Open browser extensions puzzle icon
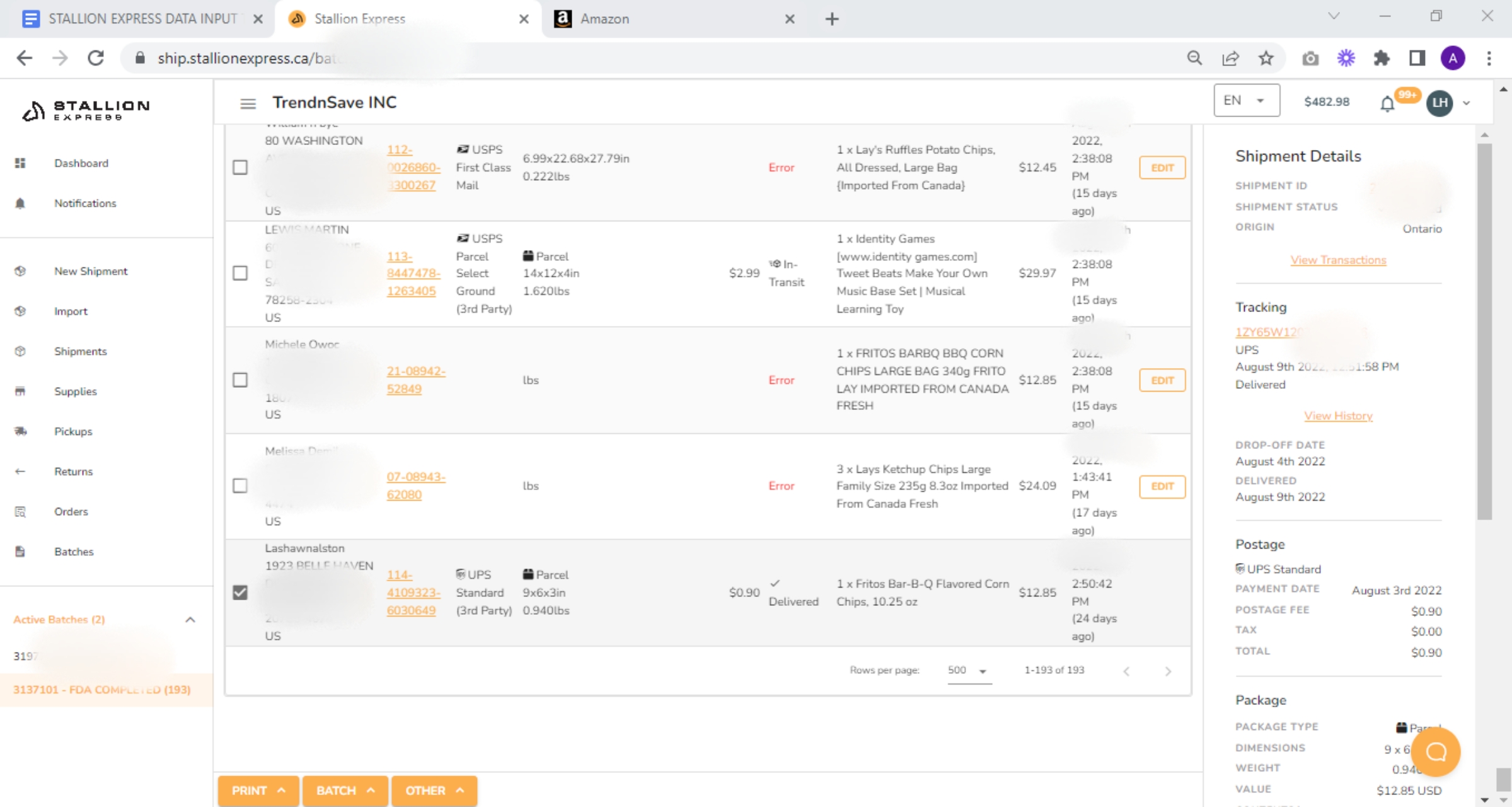 [1381, 58]
